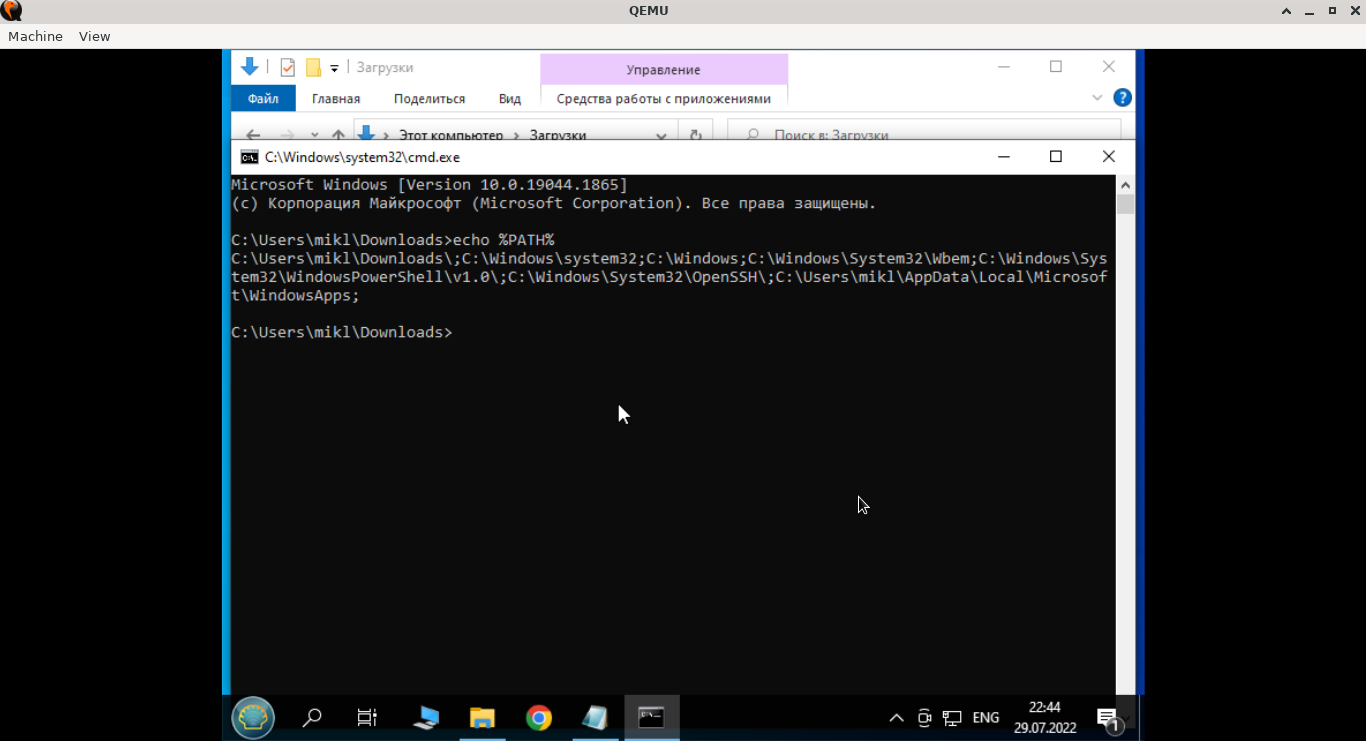Close the Explorer Загрузки window
Image resolution: width=1366 pixels, height=741 pixels.
tap(1108, 67)
